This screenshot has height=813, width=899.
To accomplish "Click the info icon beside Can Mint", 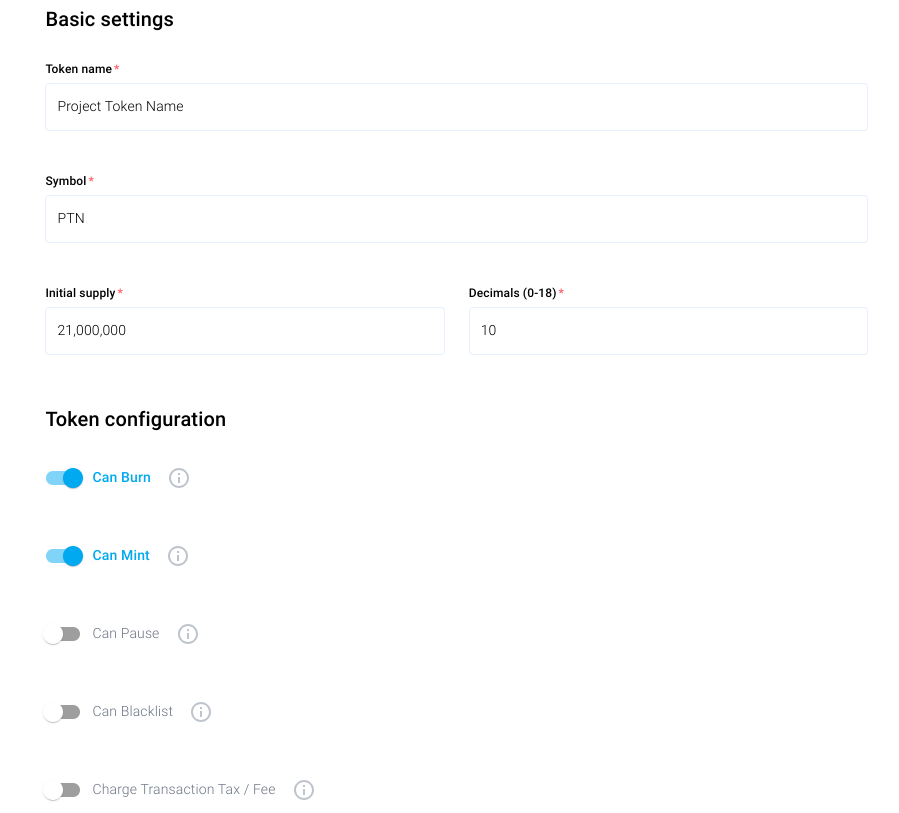I will tap(178, 556).
